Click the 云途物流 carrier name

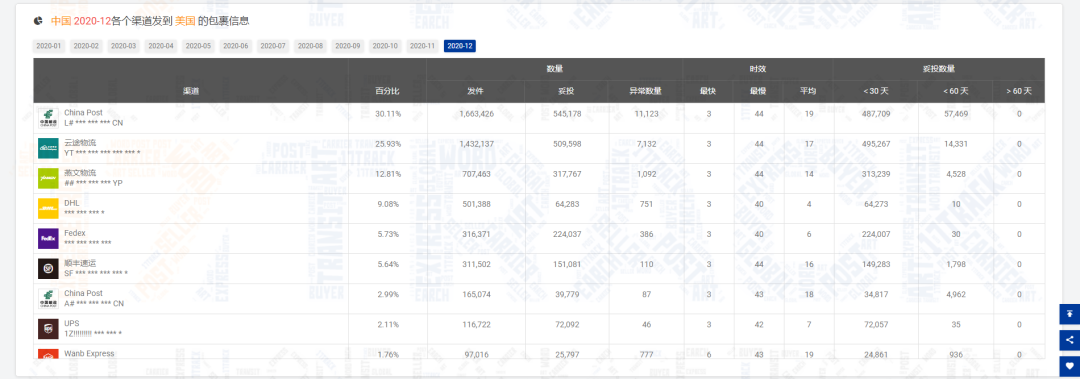81,143
